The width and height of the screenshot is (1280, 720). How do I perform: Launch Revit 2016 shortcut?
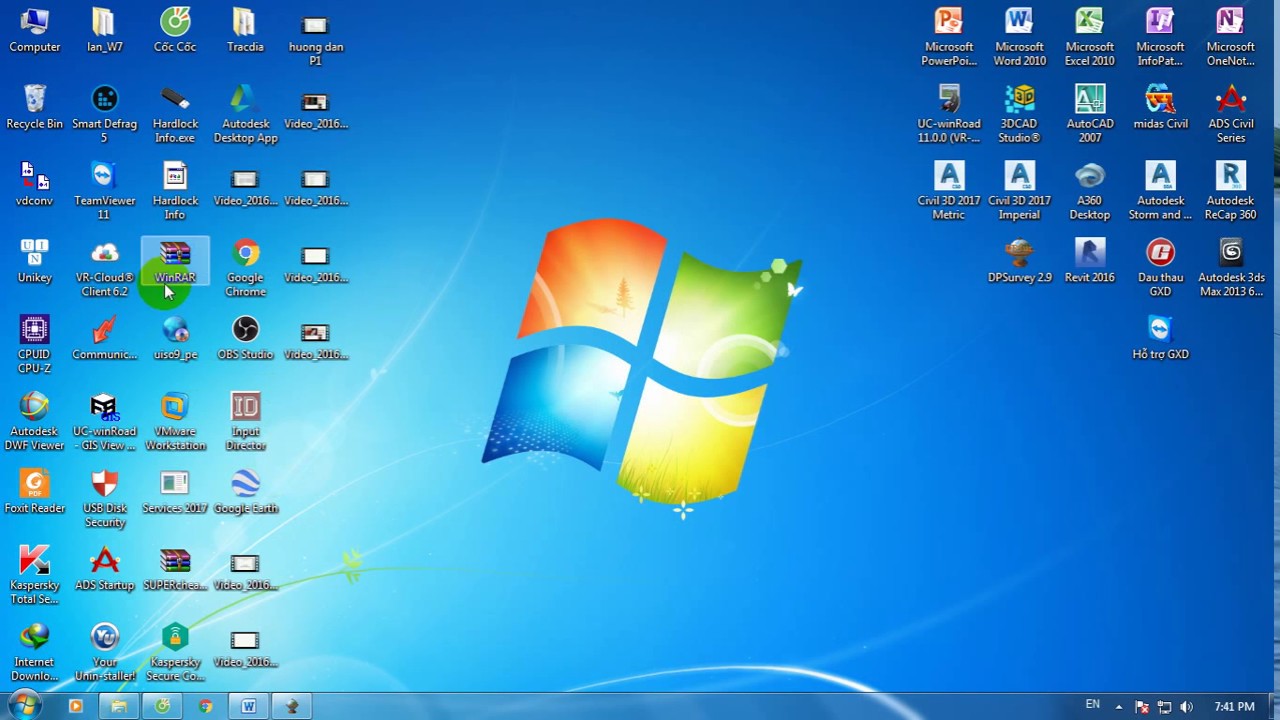1089,261
